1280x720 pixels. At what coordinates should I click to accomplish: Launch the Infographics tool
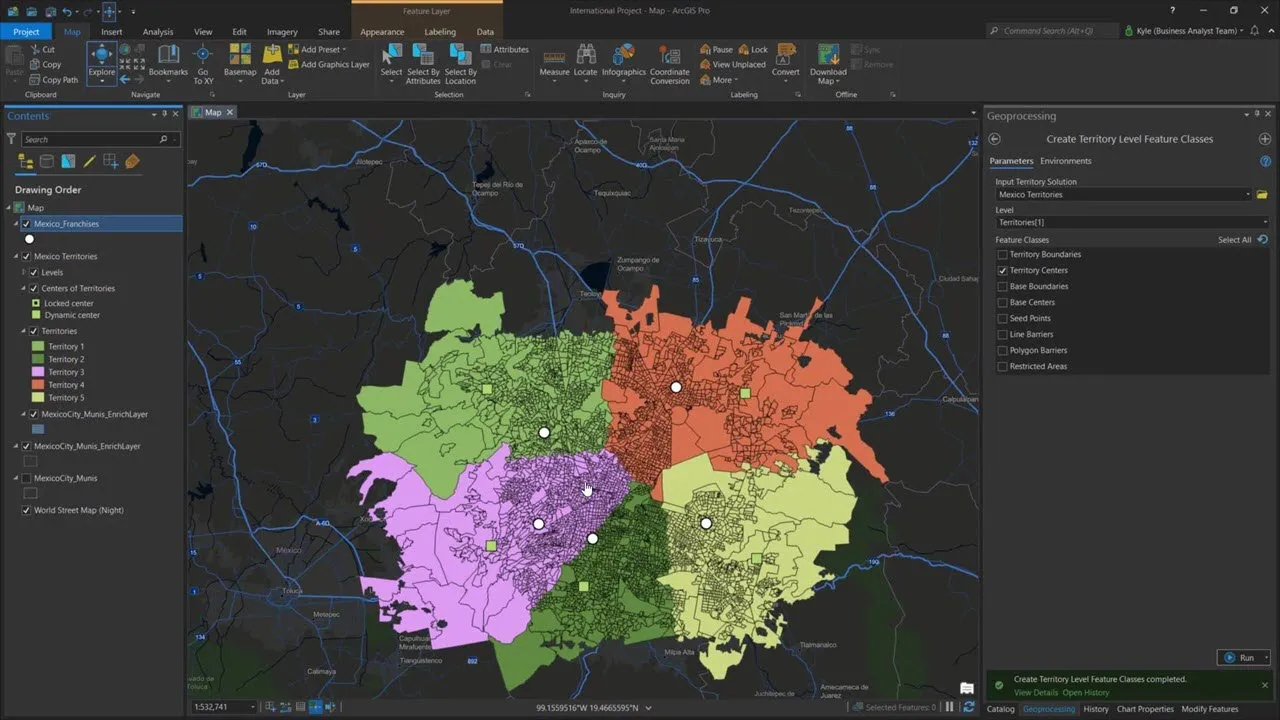(624, 62)
